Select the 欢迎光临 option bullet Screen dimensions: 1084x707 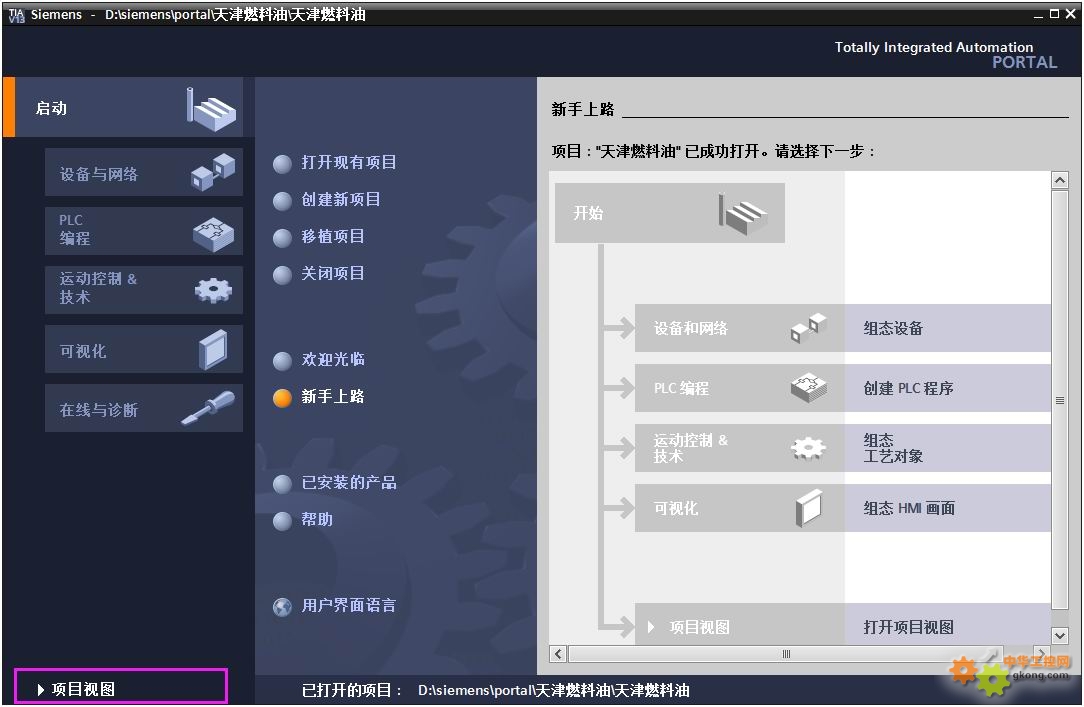[282, 361]
